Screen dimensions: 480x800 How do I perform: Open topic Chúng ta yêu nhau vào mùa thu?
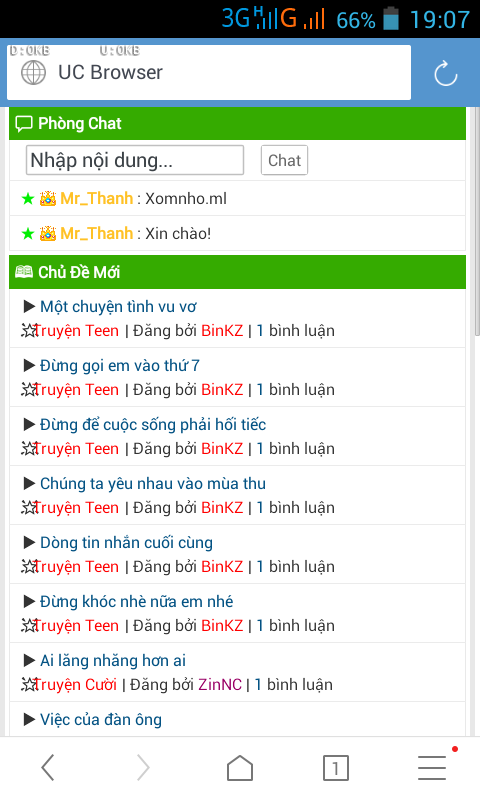click(153, 484)
